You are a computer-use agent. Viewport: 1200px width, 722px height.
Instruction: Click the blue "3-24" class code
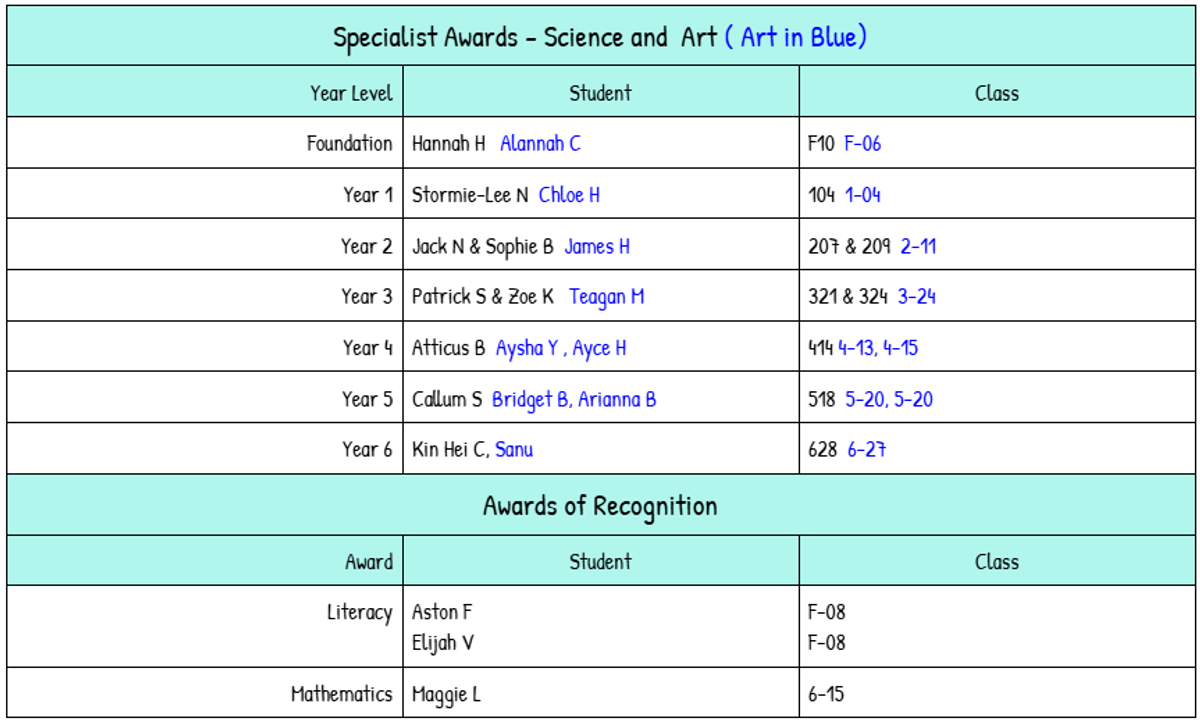[917, 297]
